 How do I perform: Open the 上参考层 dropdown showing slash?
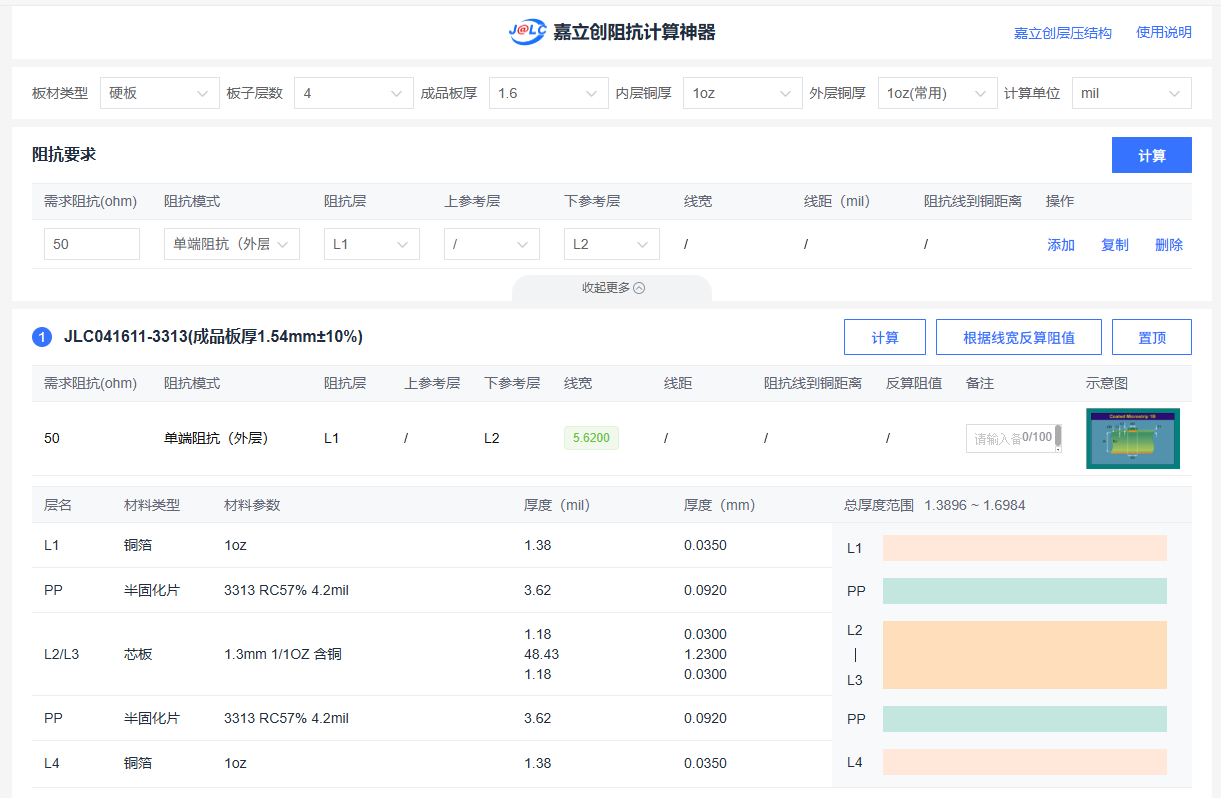pos(492,244)
